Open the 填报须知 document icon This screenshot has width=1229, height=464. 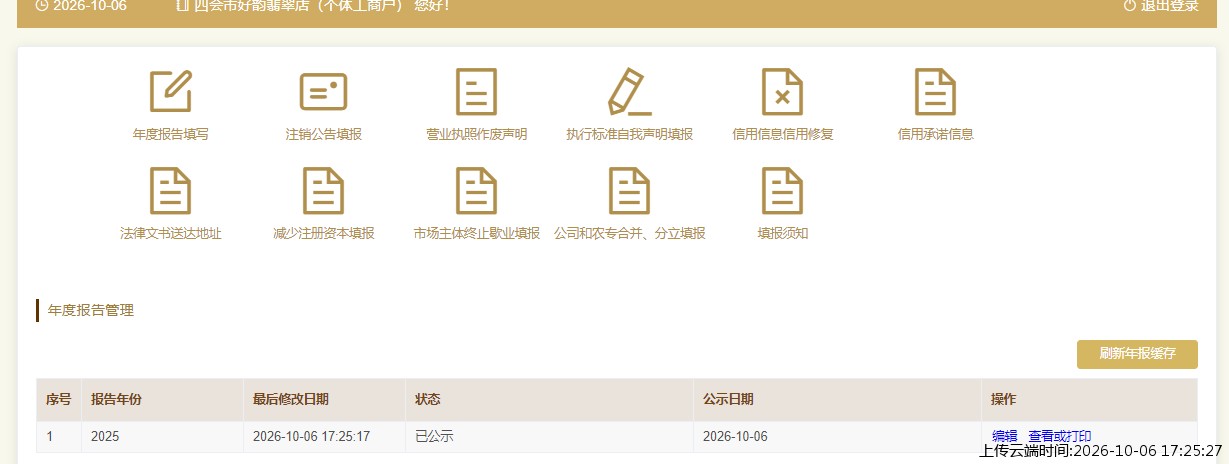pos(782,191)
